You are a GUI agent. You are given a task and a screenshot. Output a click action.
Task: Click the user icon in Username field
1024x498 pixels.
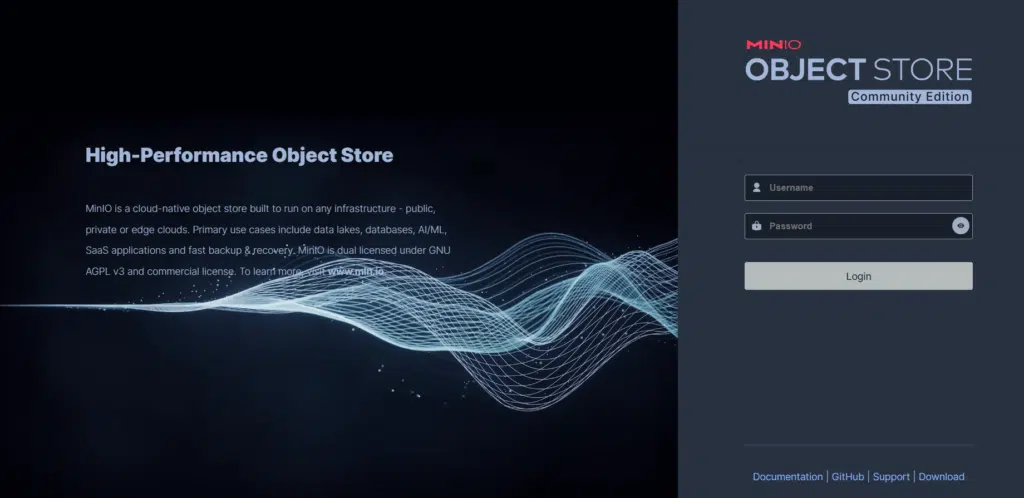tap(756, 187)
